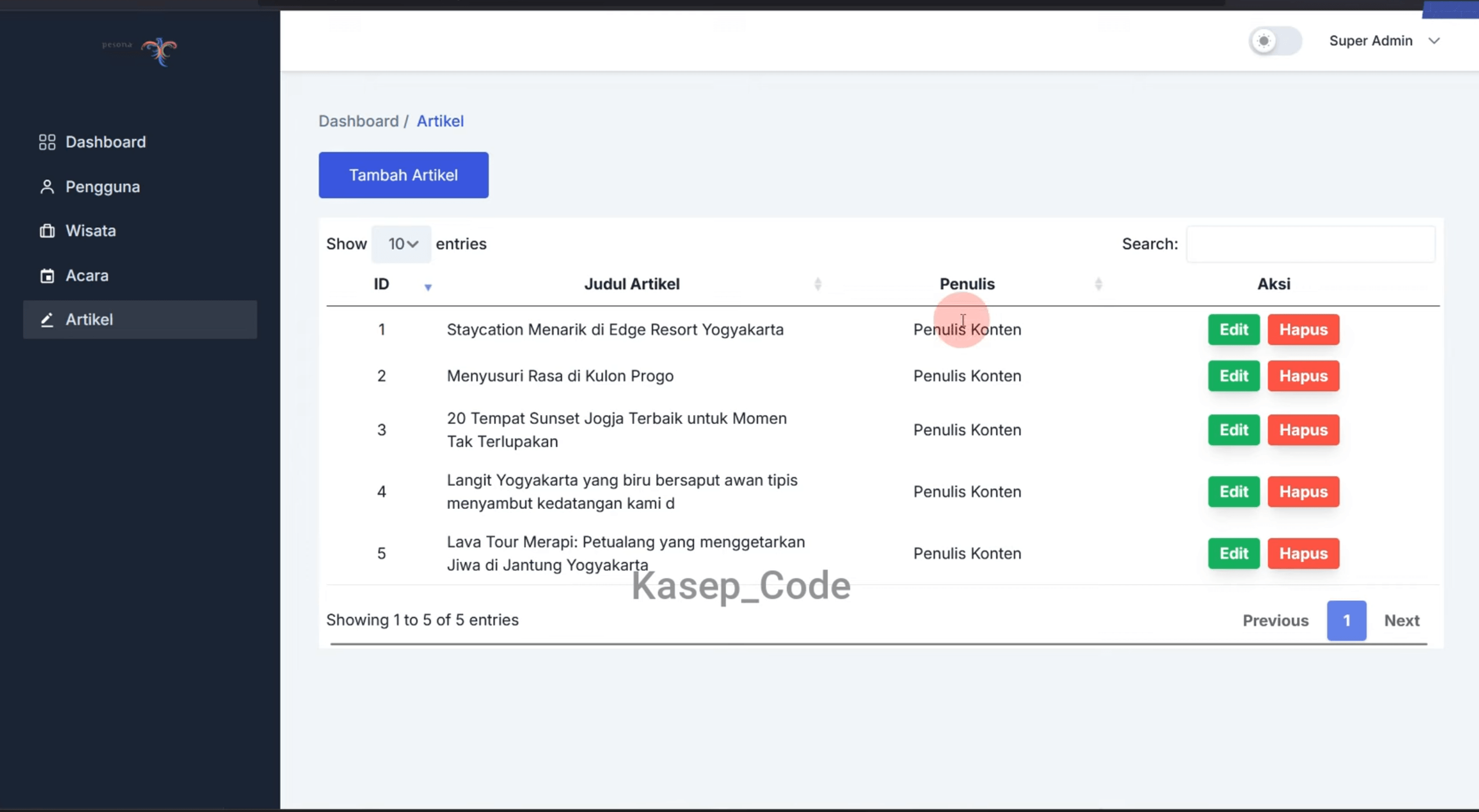
Task: Go to the Next pagination page
Action: (x=1401, y=621)
